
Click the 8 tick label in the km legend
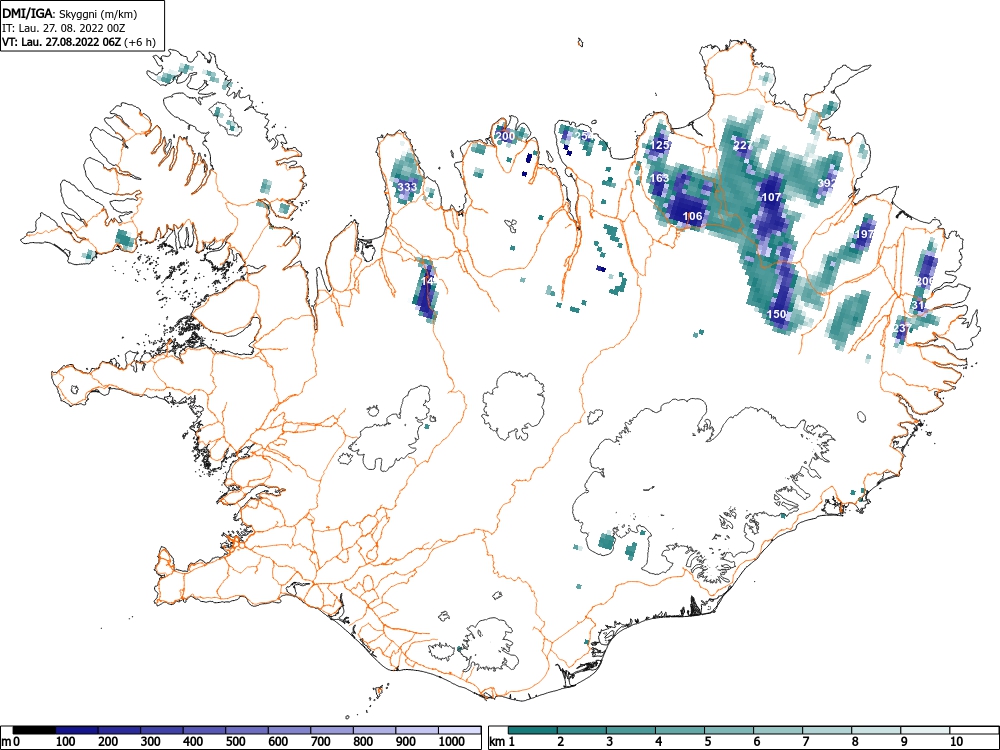tap(855, 741)
